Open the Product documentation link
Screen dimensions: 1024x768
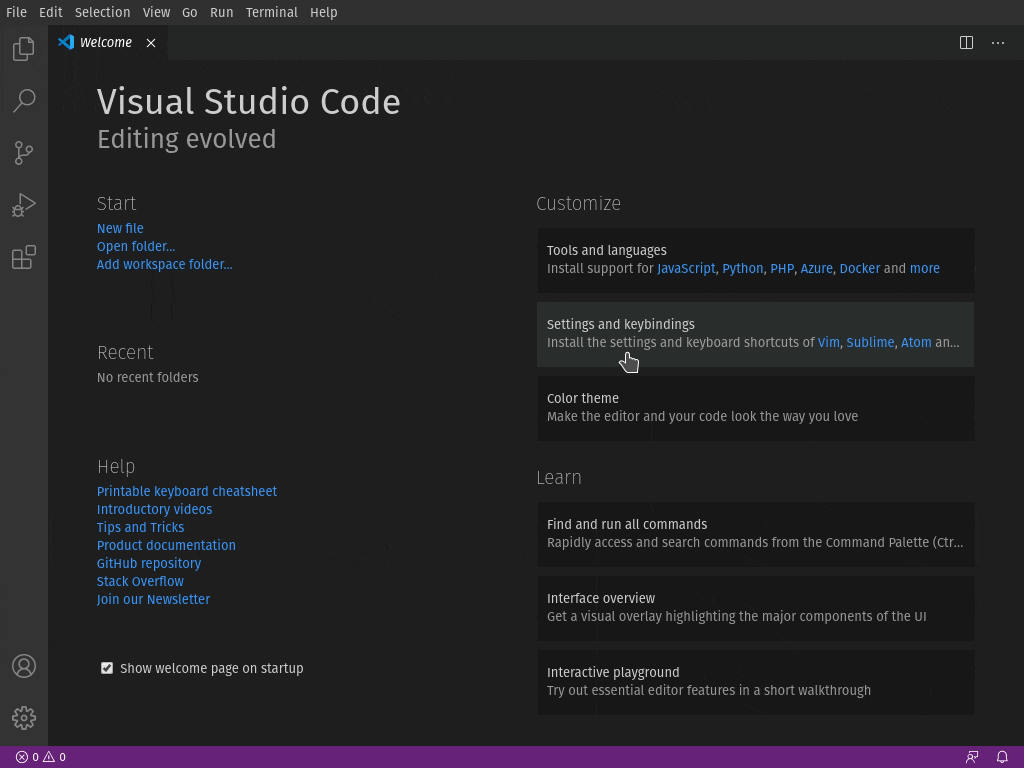point(167,545)
